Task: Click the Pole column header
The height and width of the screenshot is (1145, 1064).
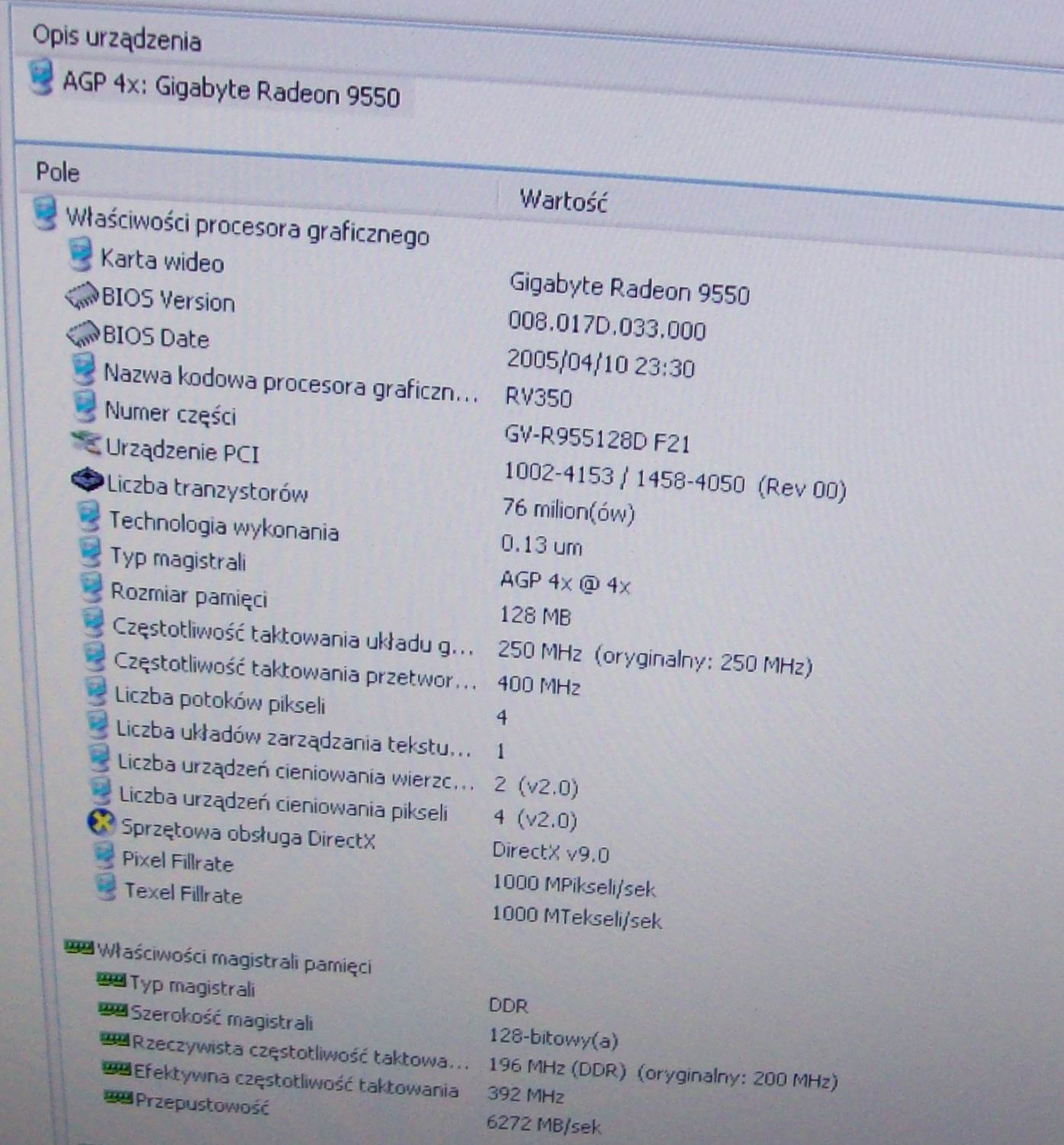Action: click(58, 172)
